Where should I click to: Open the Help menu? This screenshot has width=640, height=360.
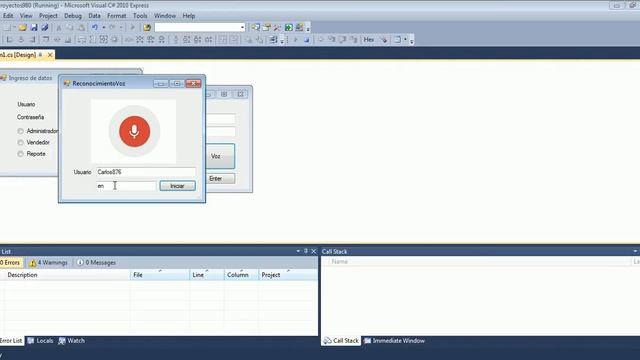(189, 16)
